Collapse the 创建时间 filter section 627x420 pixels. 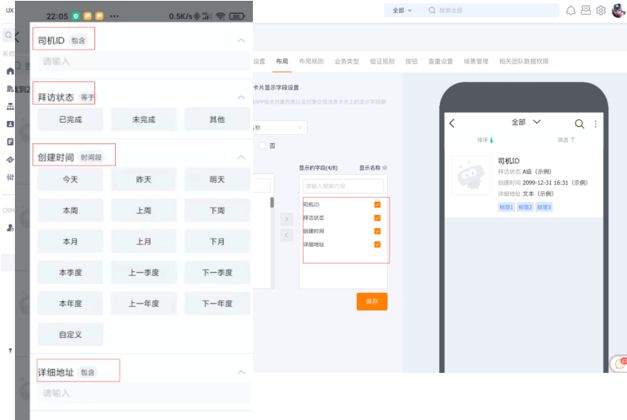(241, 155)
